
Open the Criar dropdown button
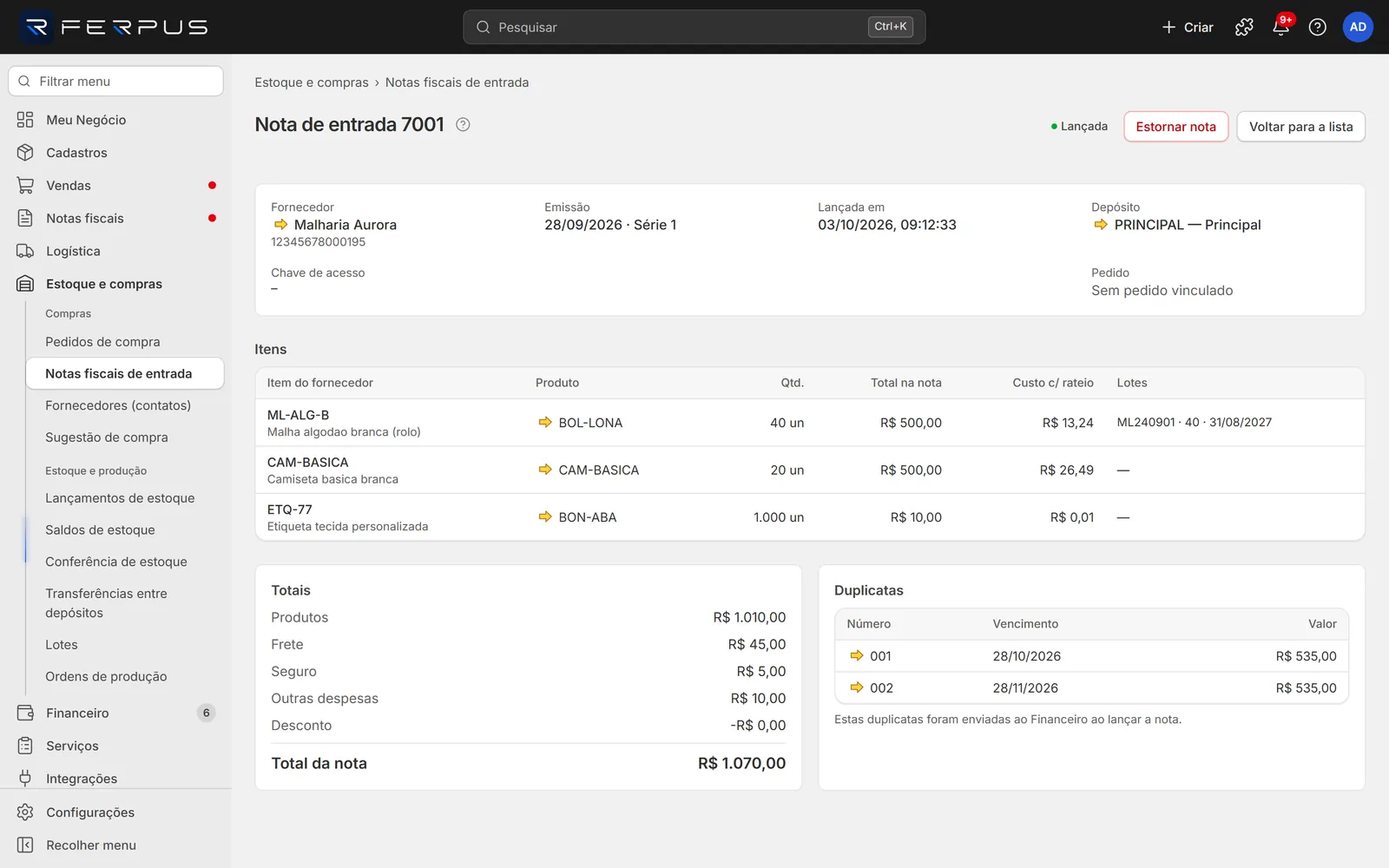pyautogui.click(x=1188, y=27)
